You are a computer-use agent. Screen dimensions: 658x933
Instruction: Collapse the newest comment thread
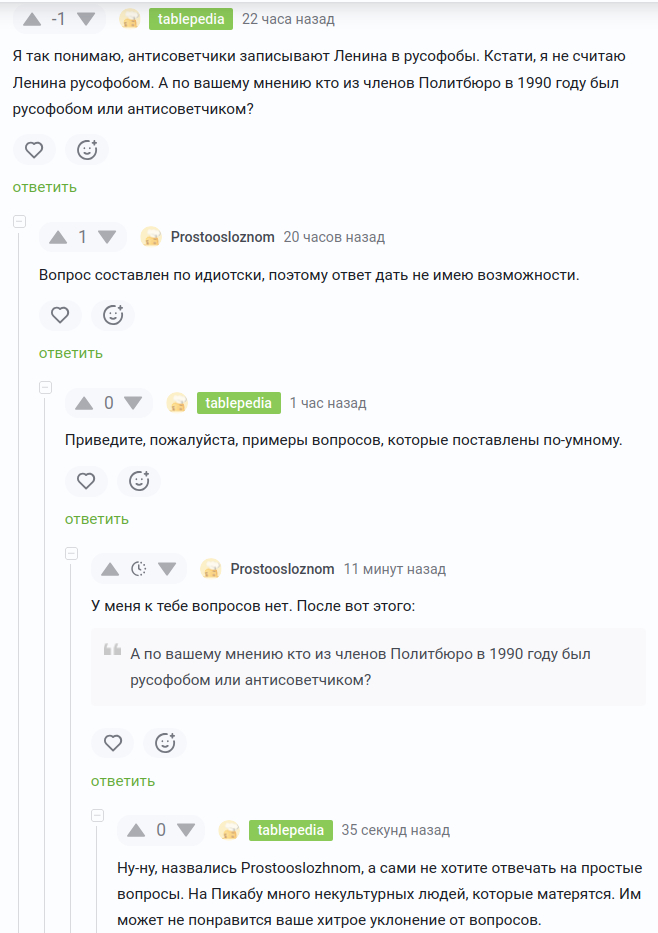(95, 815)
